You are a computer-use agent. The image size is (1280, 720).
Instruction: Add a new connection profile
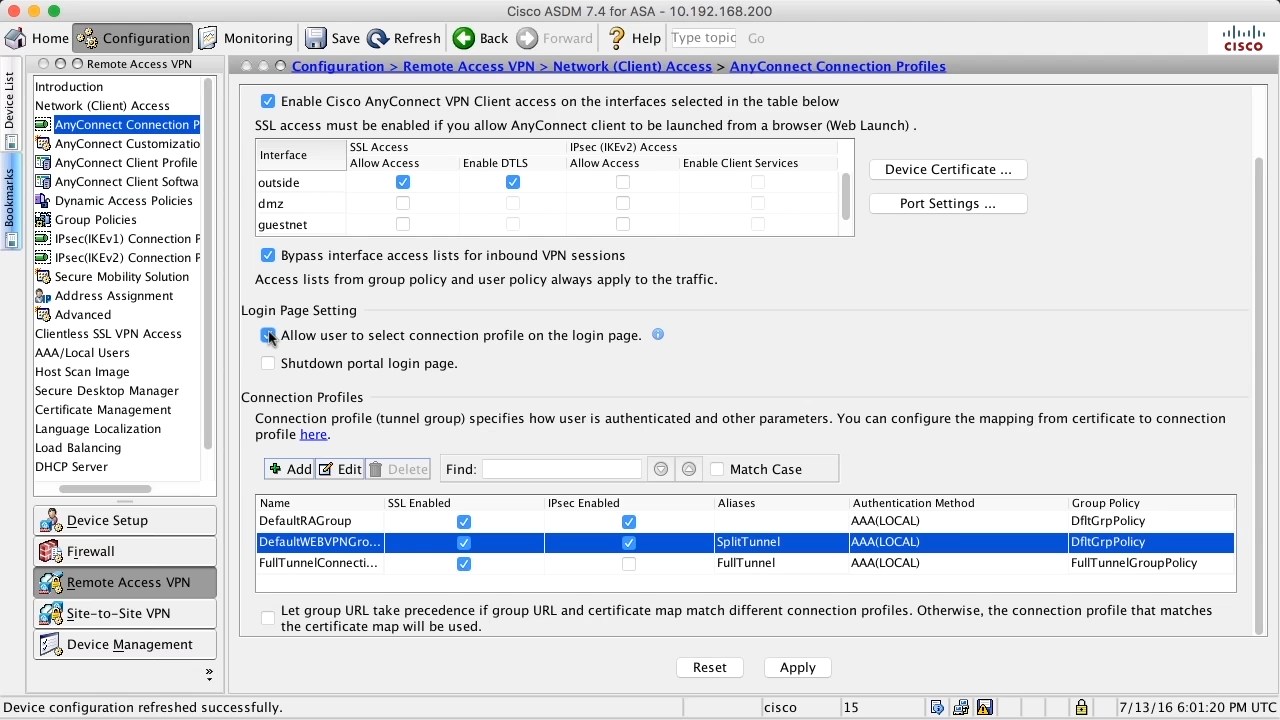point(290,469)
